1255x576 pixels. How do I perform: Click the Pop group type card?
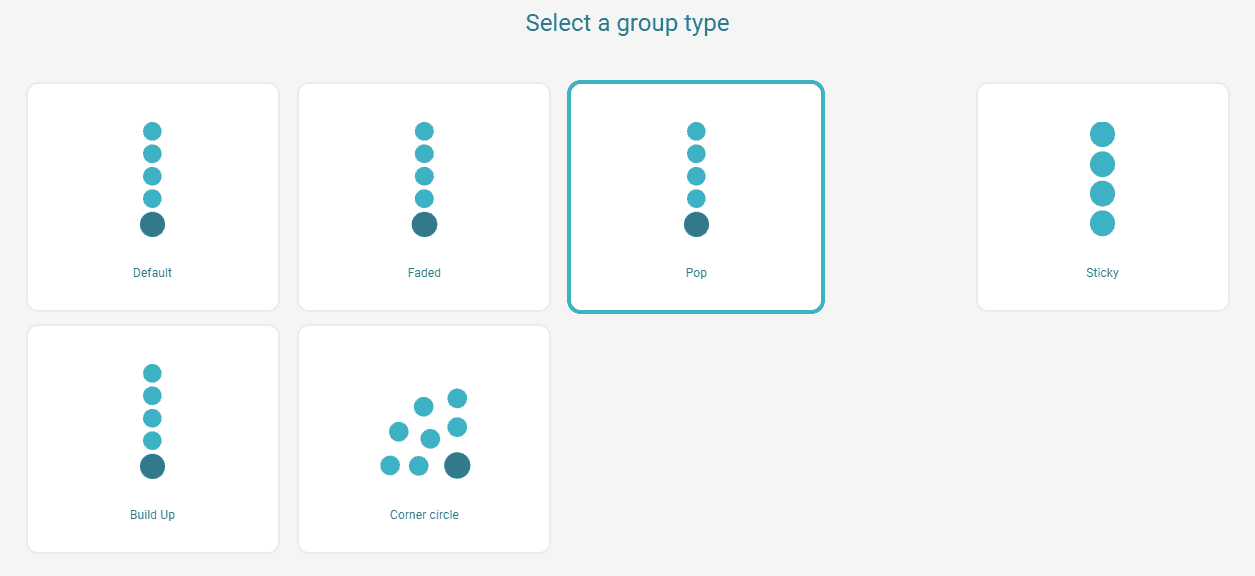point(696,196)
